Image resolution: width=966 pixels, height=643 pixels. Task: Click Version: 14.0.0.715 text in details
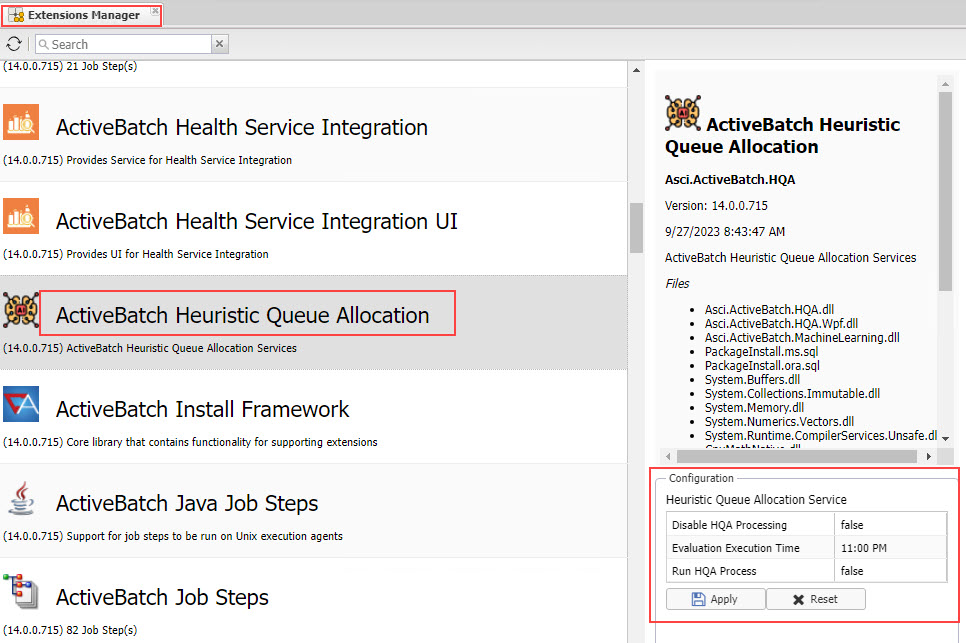pos(716,206)
